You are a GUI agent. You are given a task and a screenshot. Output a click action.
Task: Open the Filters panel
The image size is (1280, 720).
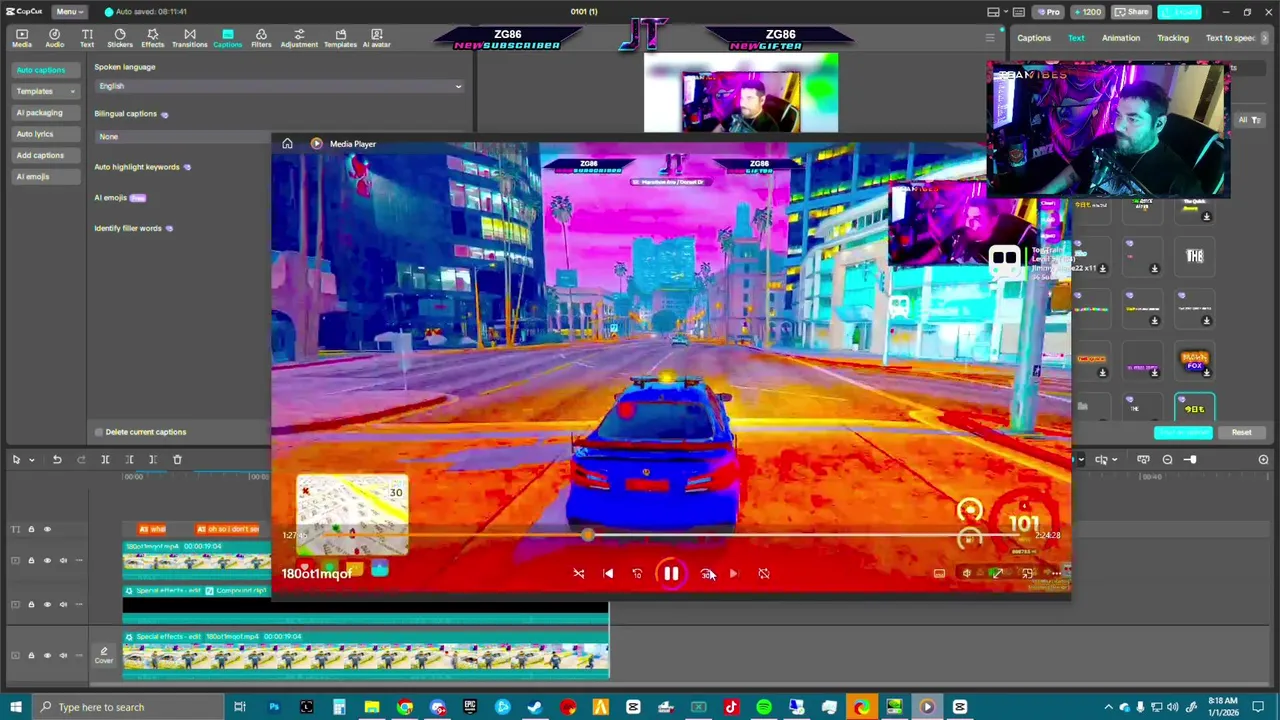click(261, 38)
